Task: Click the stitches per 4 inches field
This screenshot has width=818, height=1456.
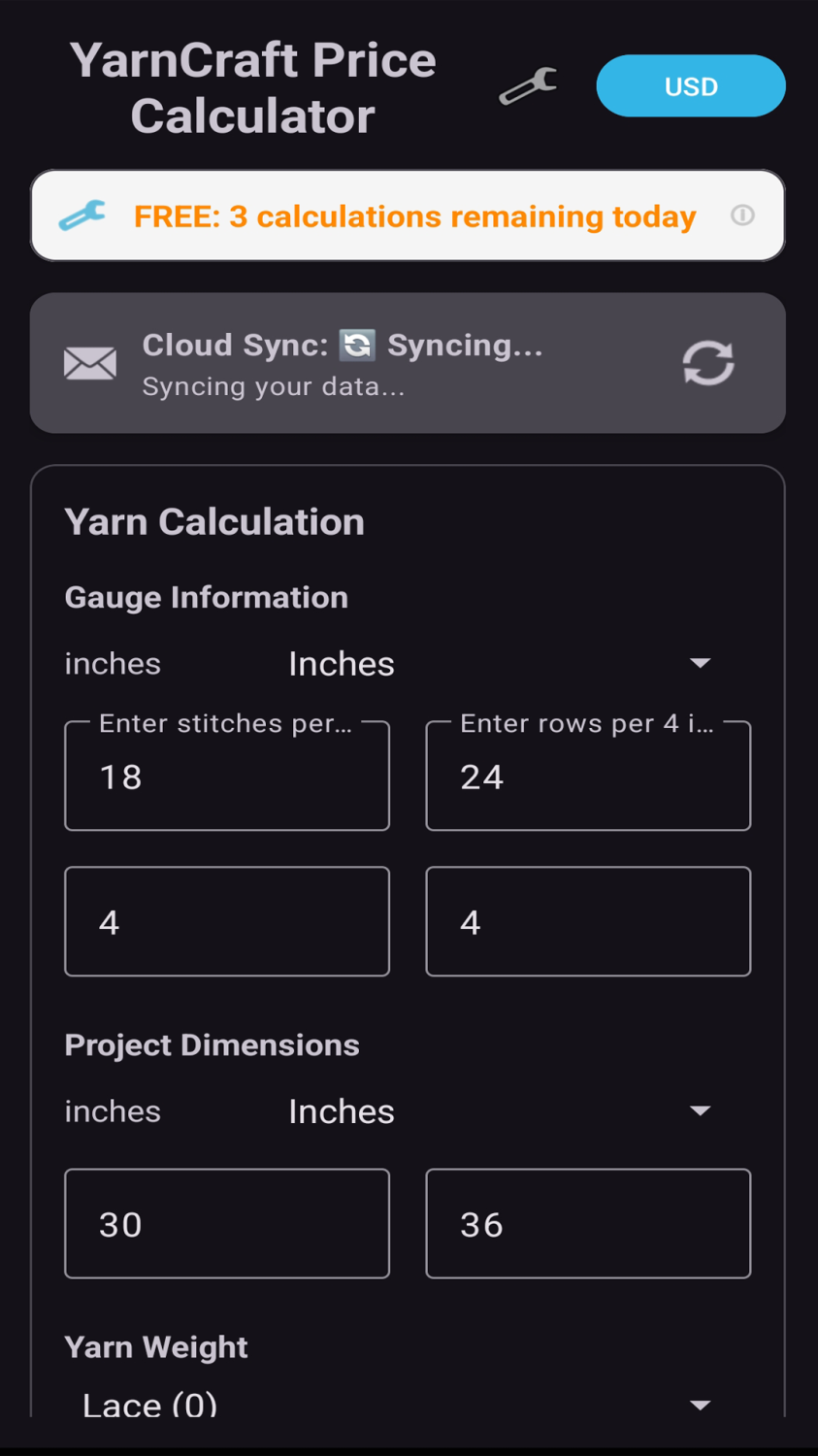Action: click(x=227, y=777)
